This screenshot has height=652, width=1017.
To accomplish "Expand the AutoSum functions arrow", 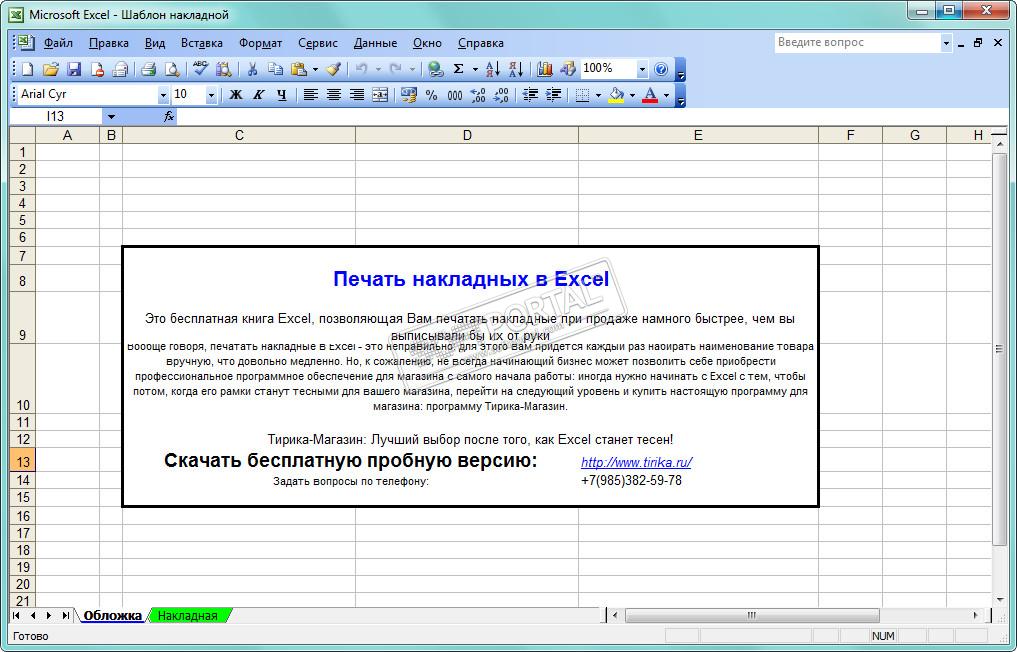I will (475, 69).
